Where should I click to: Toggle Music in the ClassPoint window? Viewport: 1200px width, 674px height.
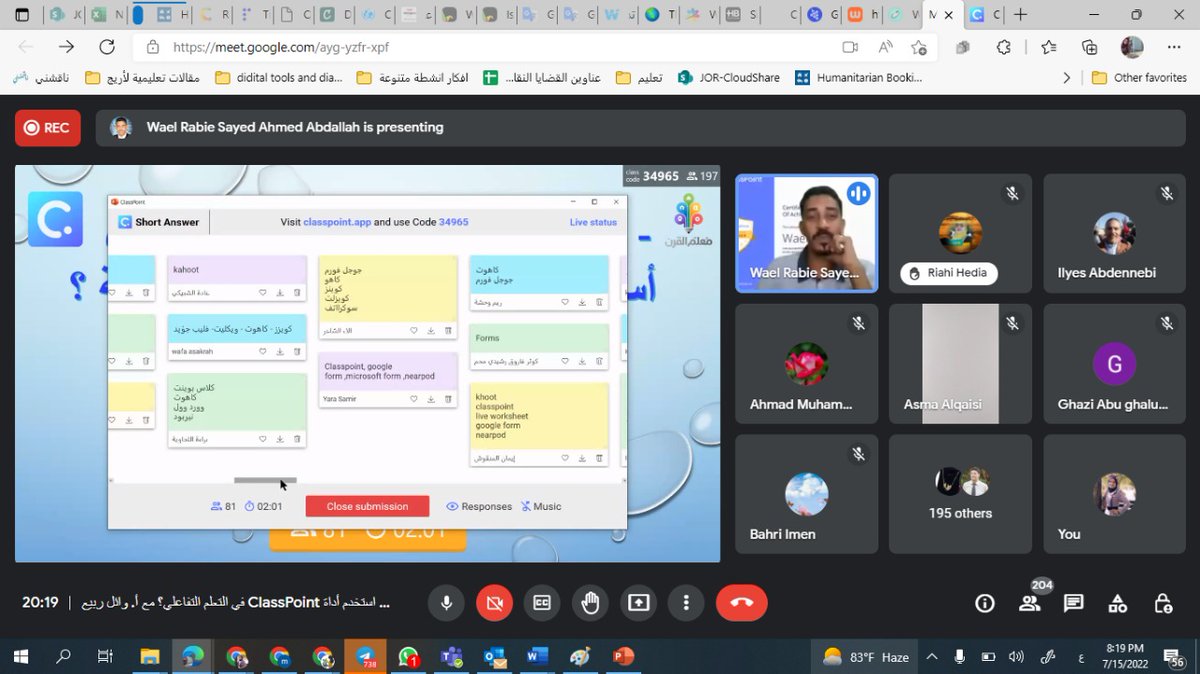pos(541,506)
